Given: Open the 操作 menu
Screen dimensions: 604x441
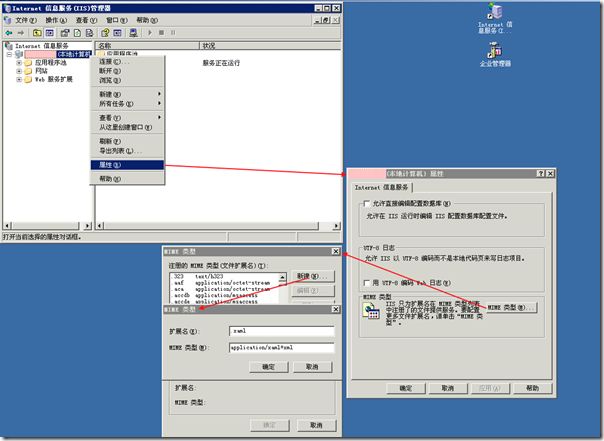Looking at the screenshot, I should click(x=56, y=20).
